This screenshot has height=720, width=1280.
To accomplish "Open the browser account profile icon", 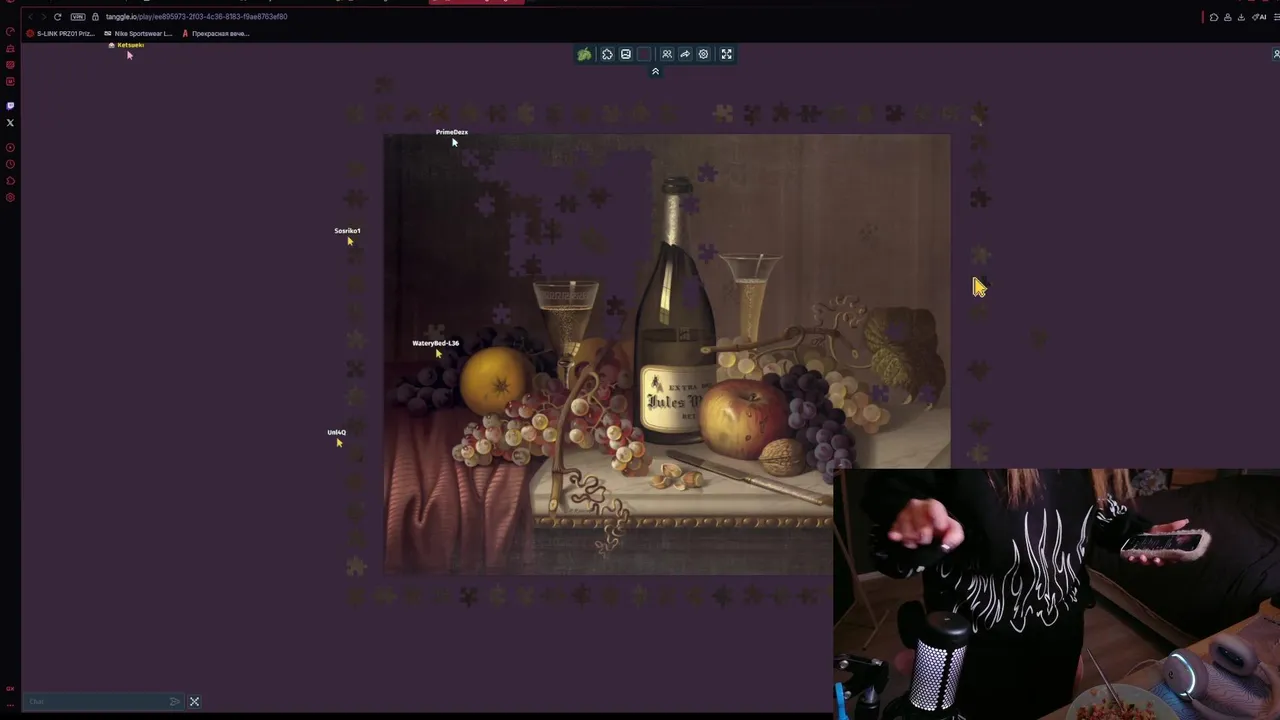I will (1228, 17).
